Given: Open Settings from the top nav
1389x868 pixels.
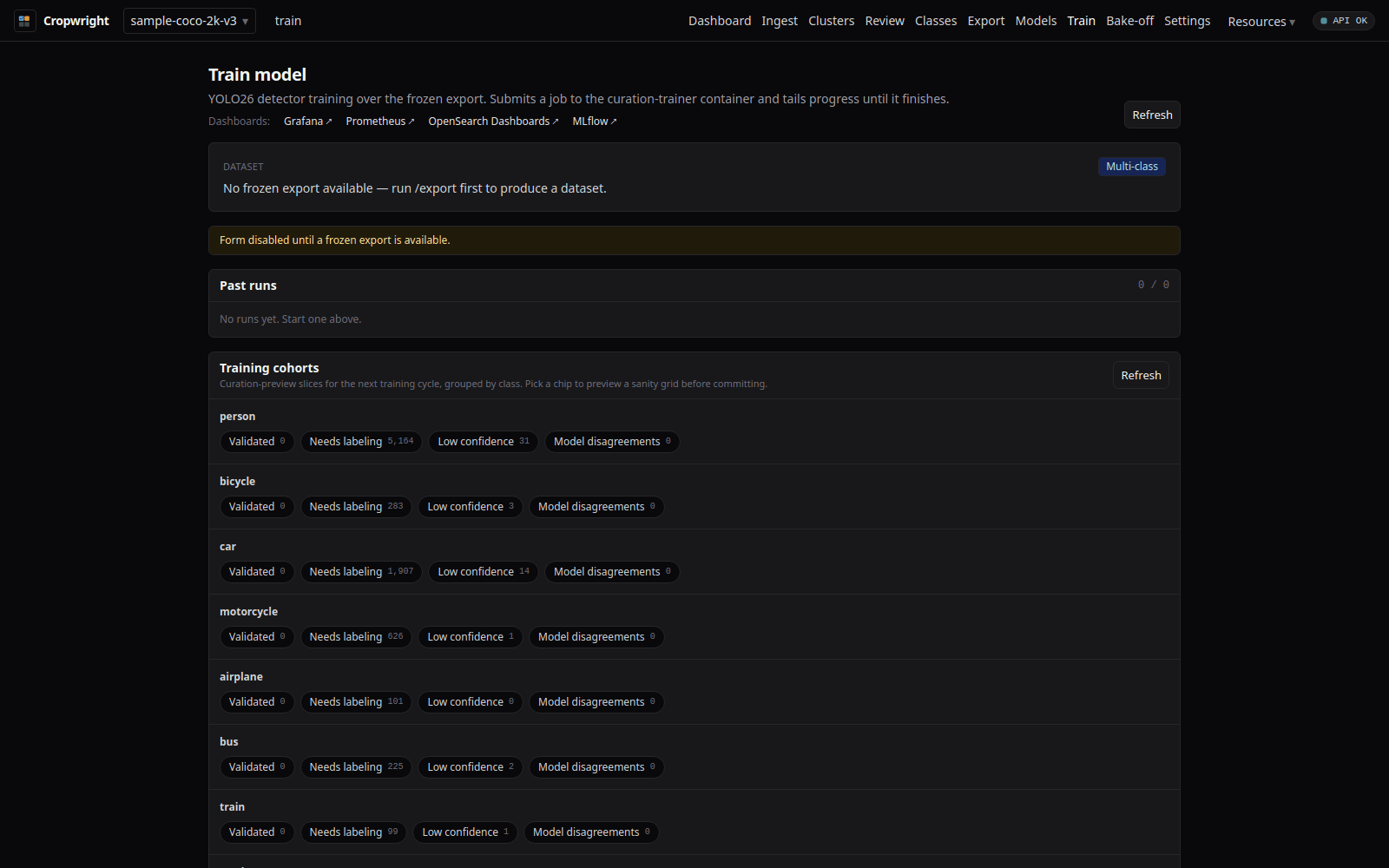Looking at the screenshot, I should click(x=1187, y=21).
